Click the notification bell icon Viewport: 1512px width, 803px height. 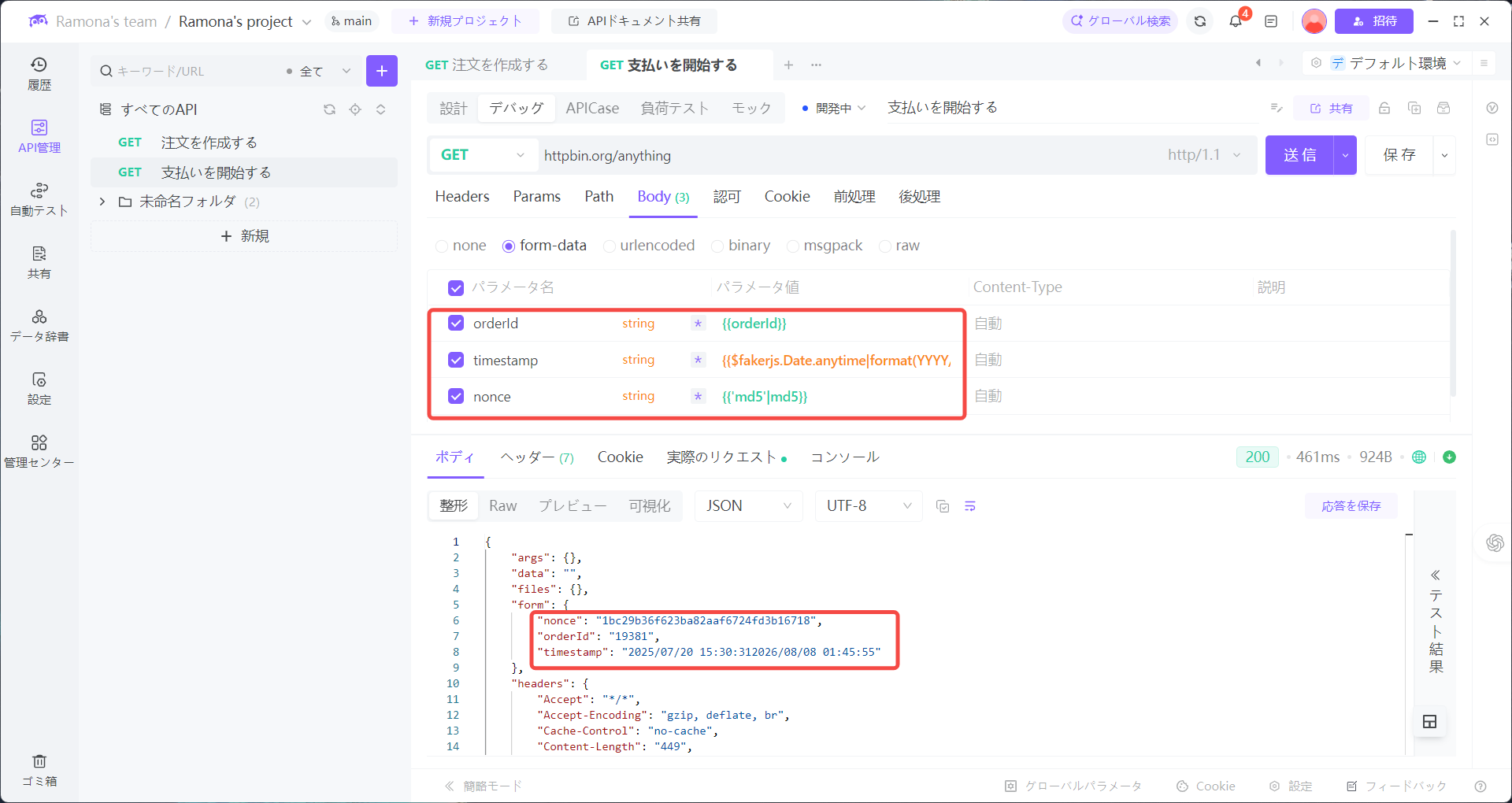tap(1234, 21)
